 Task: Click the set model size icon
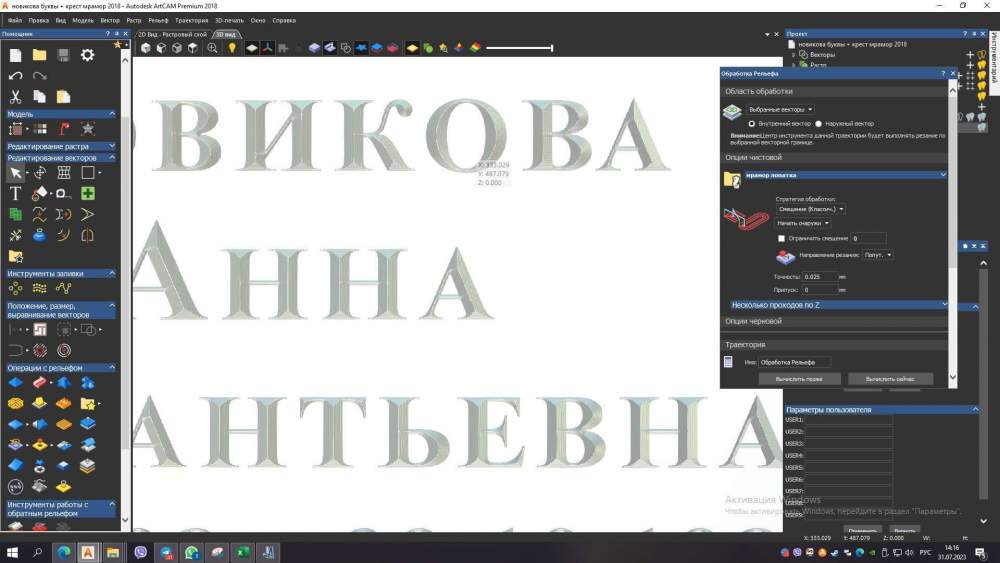[x=15, y=129]
